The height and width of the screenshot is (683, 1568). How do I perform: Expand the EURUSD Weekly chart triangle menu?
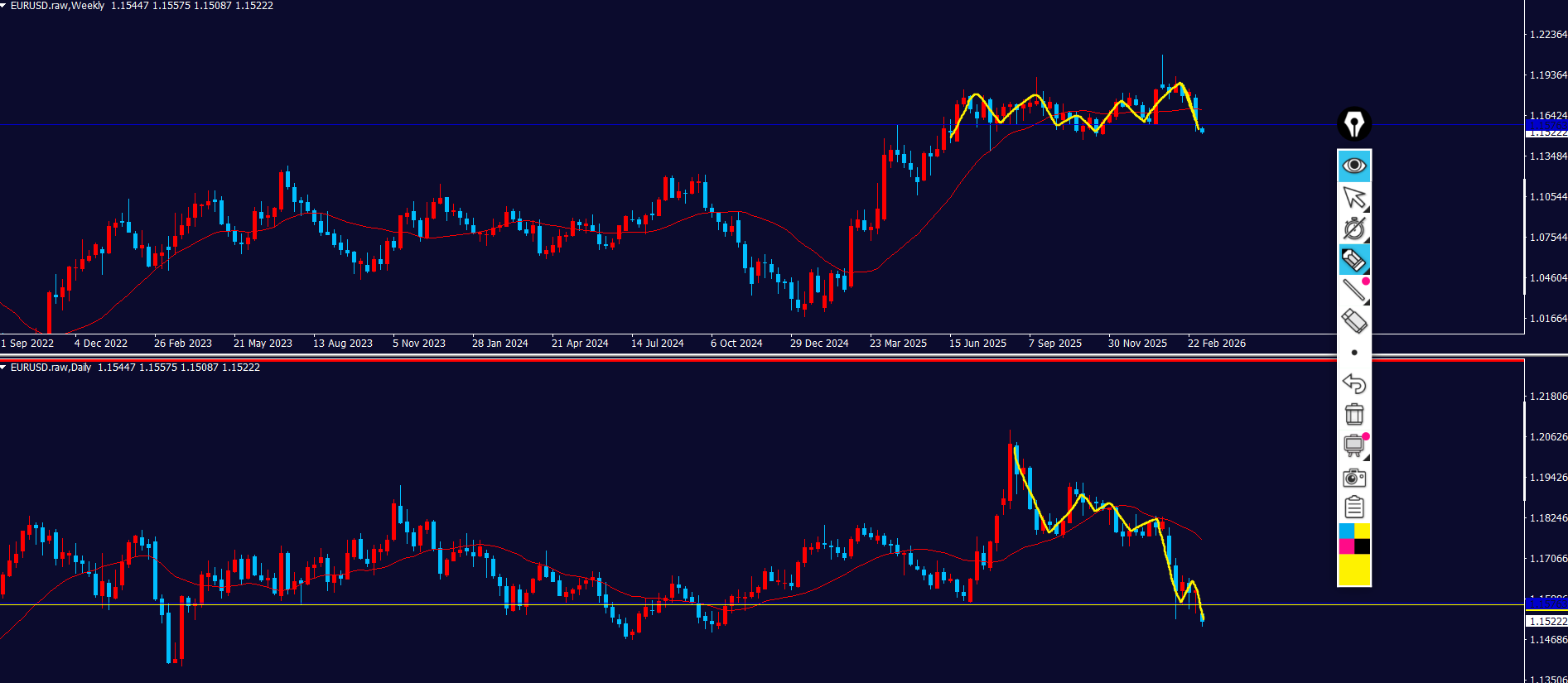4,6
